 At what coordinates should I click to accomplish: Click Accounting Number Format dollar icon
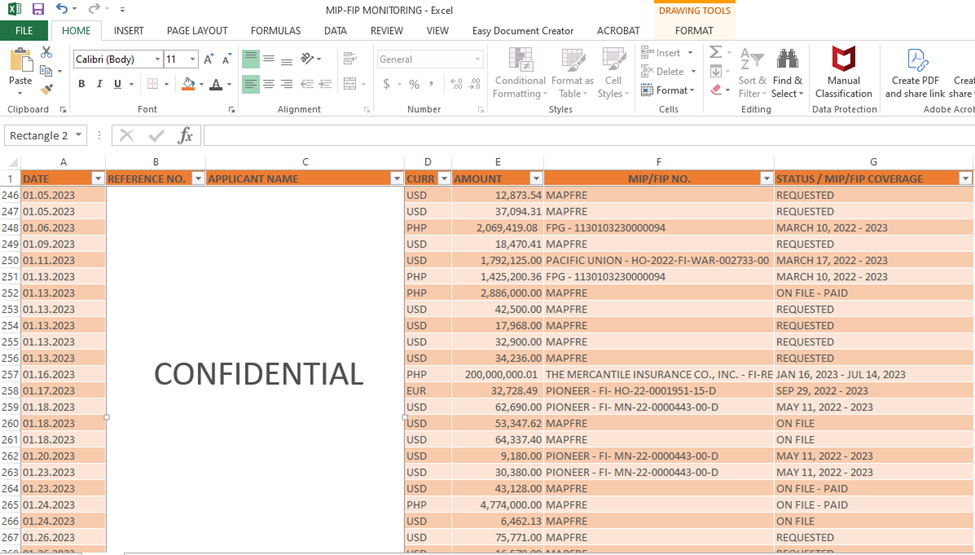(386, 84)
